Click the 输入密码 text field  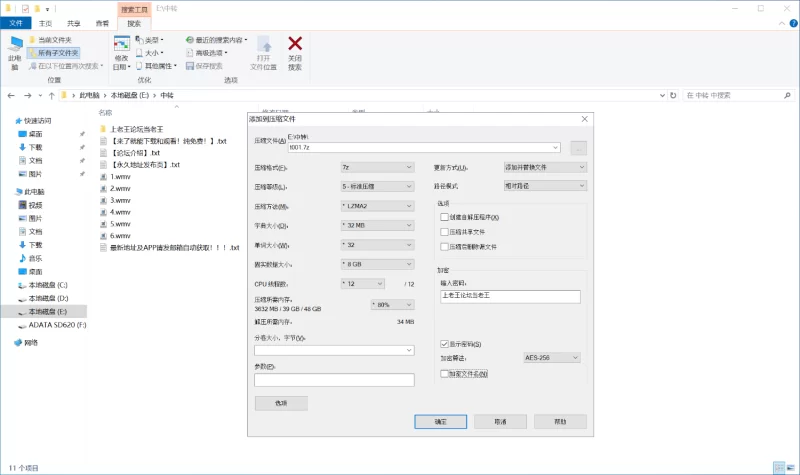tap(510, 296)
